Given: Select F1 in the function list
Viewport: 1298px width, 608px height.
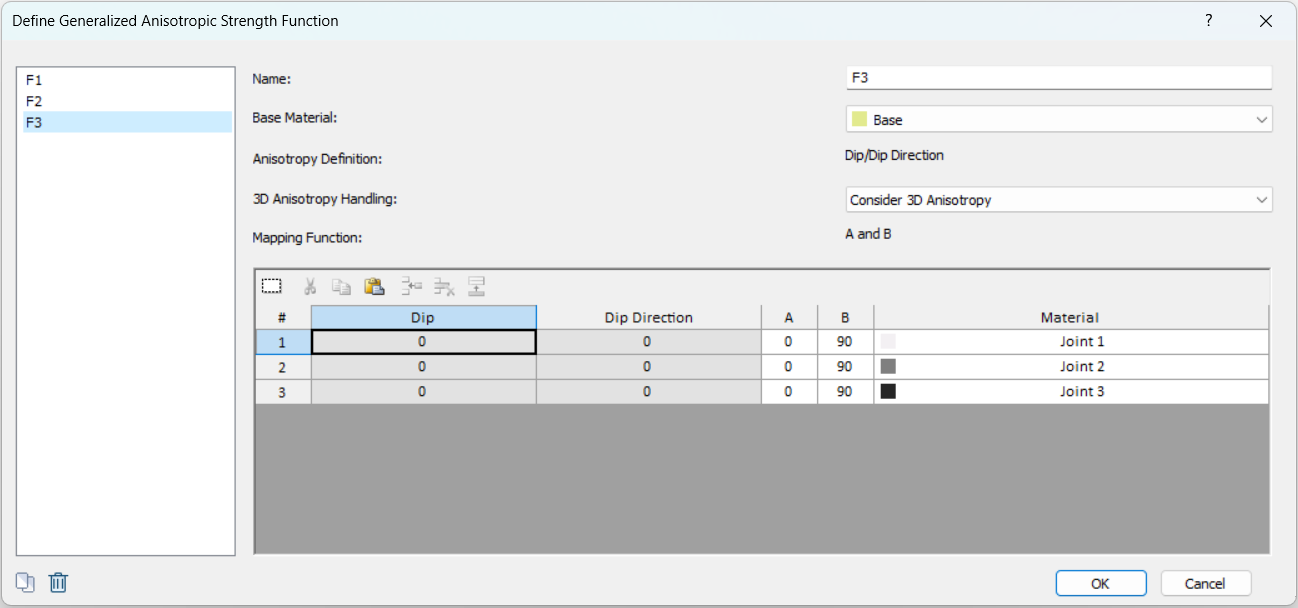Looking at the screenshot, I should pyautogui.click(x=127, y=79).
